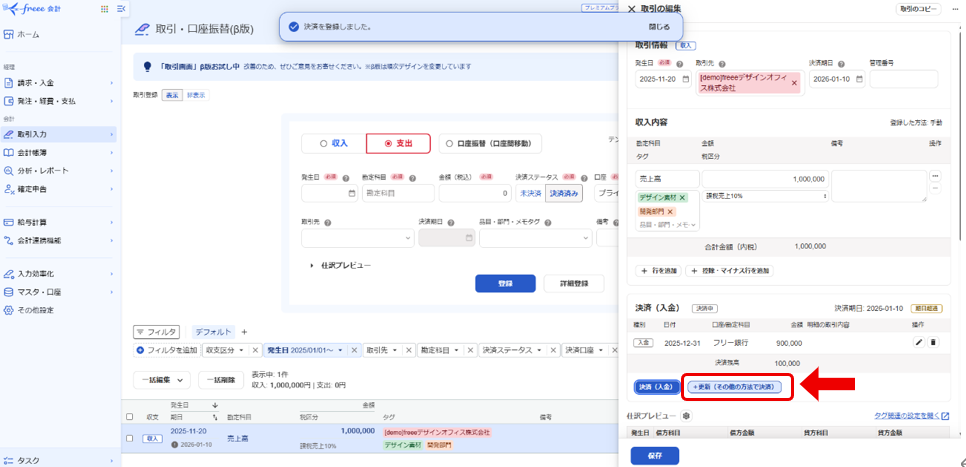This screenshot has width=966, height=467.
Task: Show help for 取引先 in edit panel
Action: pyautogui.click(x=721, y=63)
